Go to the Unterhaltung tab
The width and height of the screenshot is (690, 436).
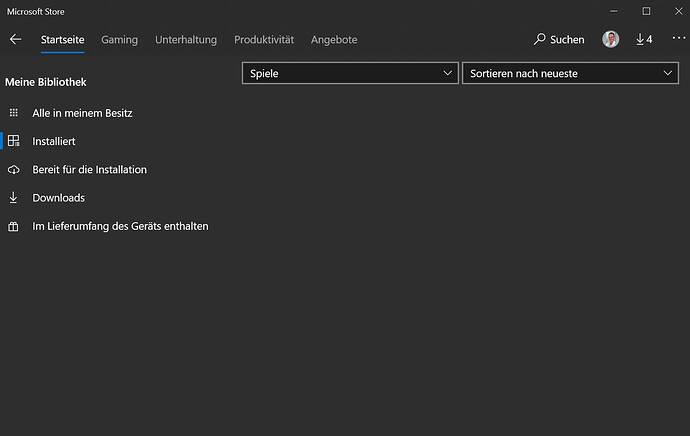coord(186,40)
